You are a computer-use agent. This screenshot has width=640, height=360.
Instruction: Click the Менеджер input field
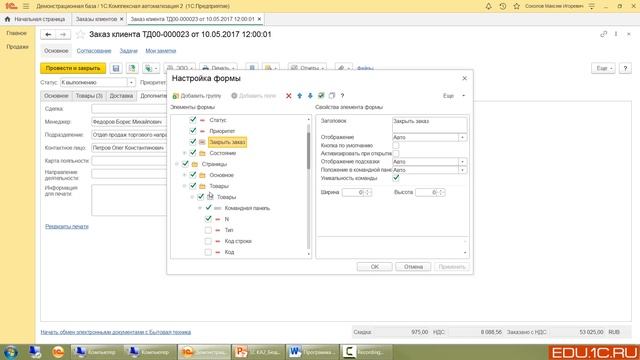(x=129, y=122)
